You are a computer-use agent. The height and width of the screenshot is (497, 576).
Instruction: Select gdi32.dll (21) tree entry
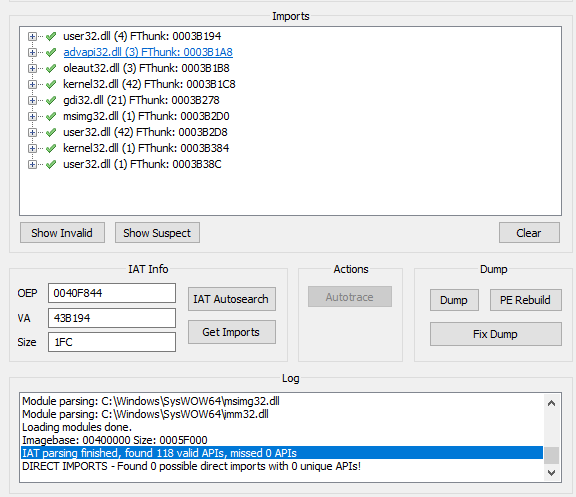141,100
